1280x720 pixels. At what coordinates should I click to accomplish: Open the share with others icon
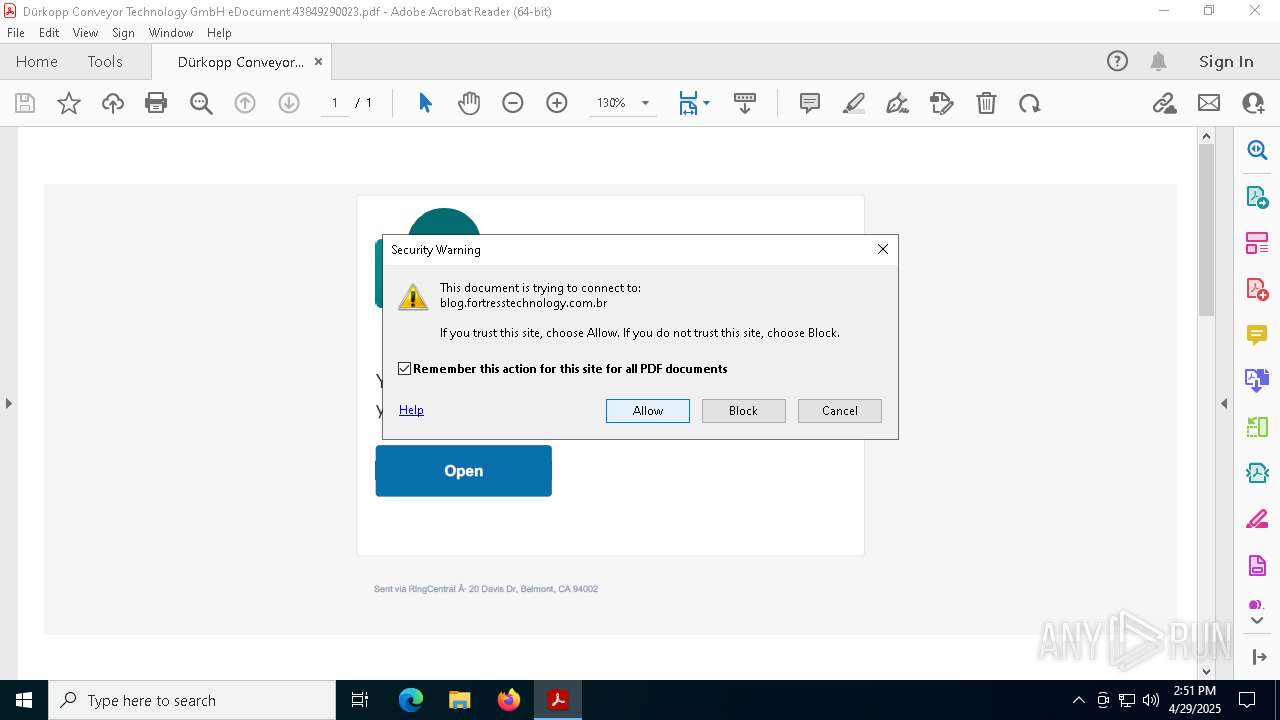[x=1253, y=103]
